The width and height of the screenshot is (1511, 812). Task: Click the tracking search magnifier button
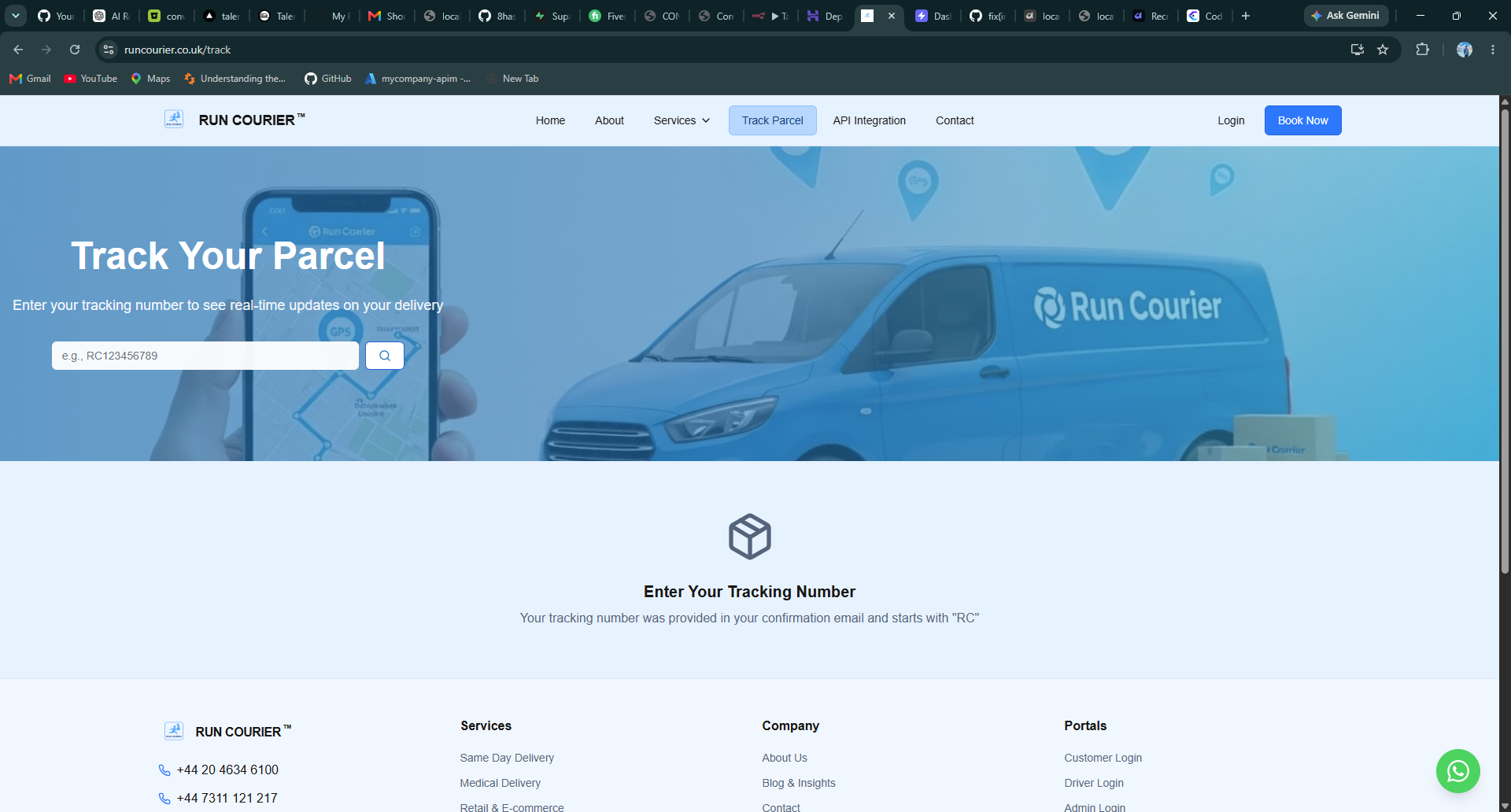coord(385,356)
